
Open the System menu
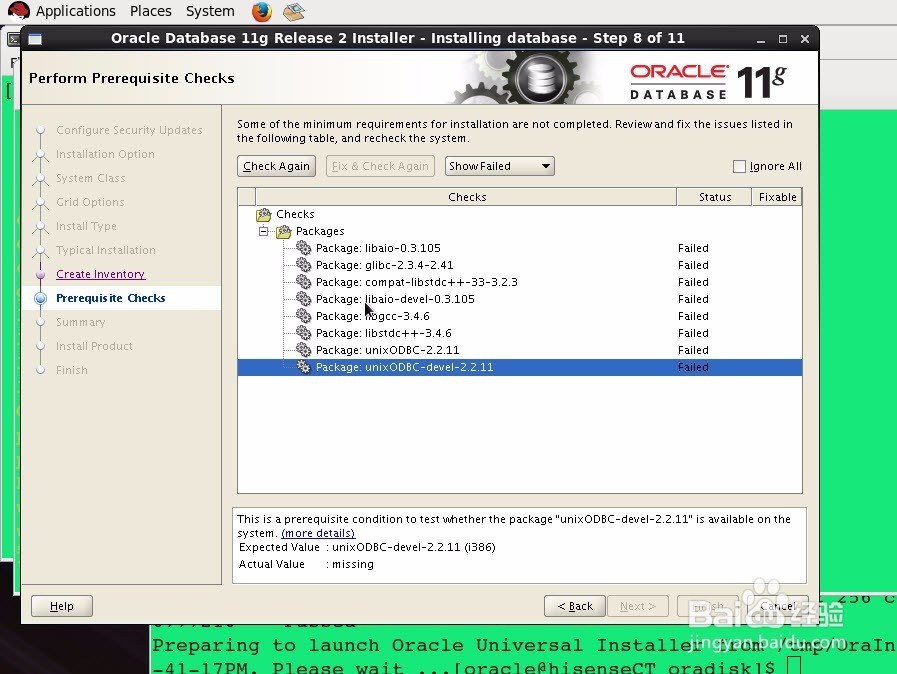(x=210, y=11)
